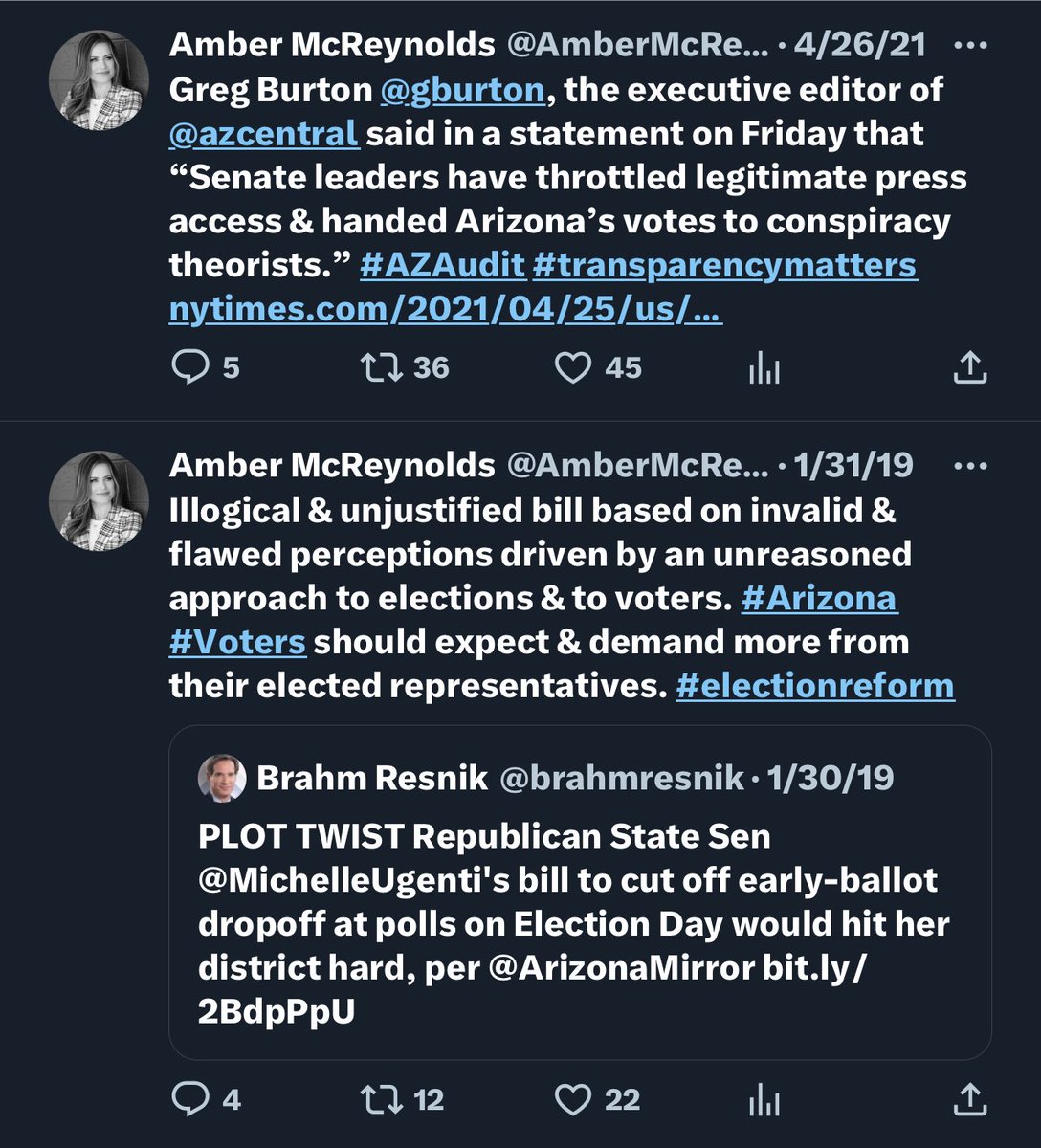Open more options for the 1/31/19 tweet
This screenshot has height=1148, width=1041.
click(x=970, y=466)
